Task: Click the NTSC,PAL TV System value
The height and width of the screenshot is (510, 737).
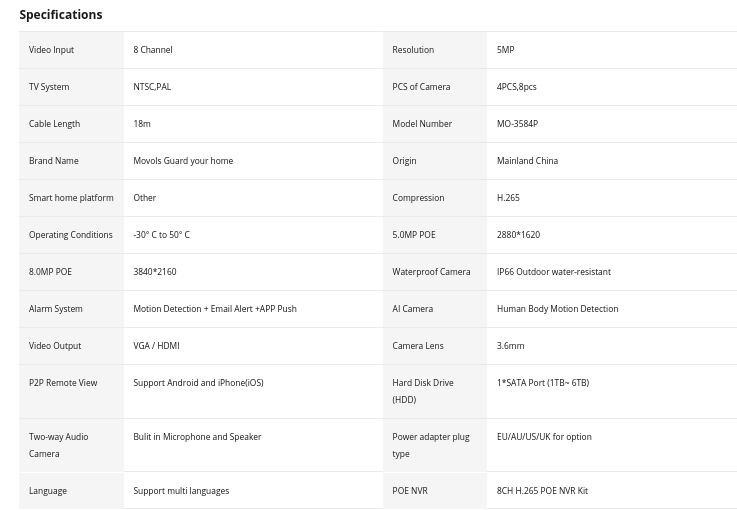Action: (152, 87)
